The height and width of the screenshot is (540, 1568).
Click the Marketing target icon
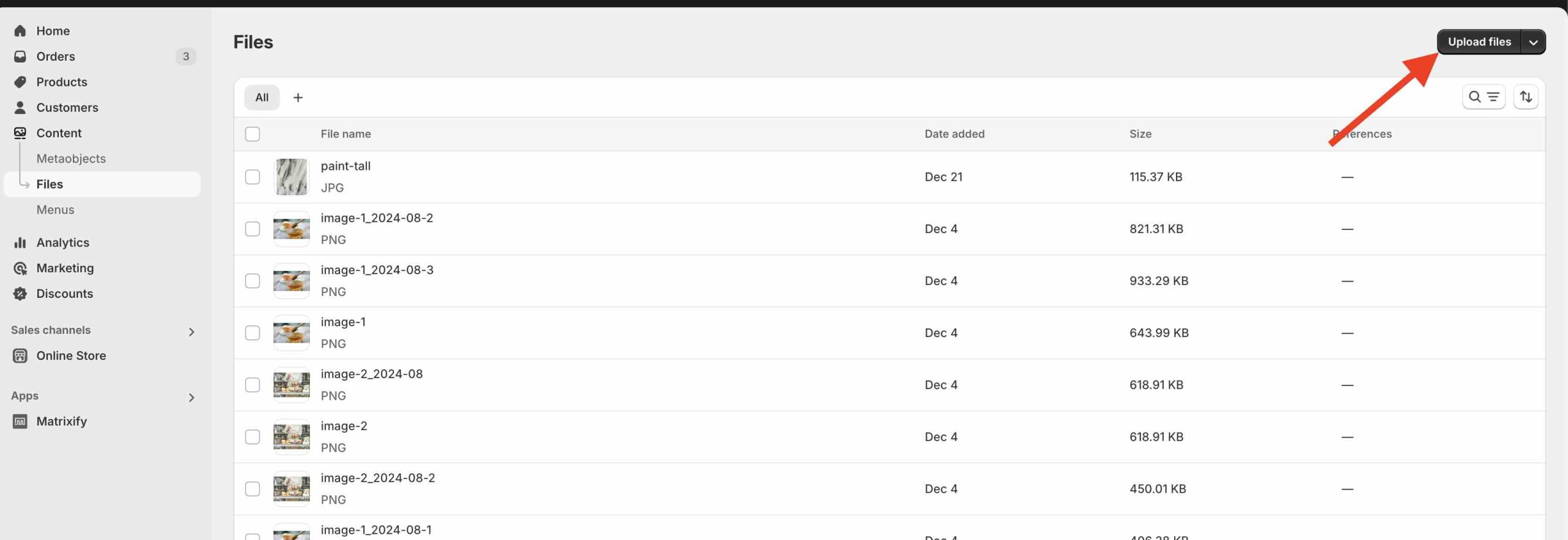[20, 268]
